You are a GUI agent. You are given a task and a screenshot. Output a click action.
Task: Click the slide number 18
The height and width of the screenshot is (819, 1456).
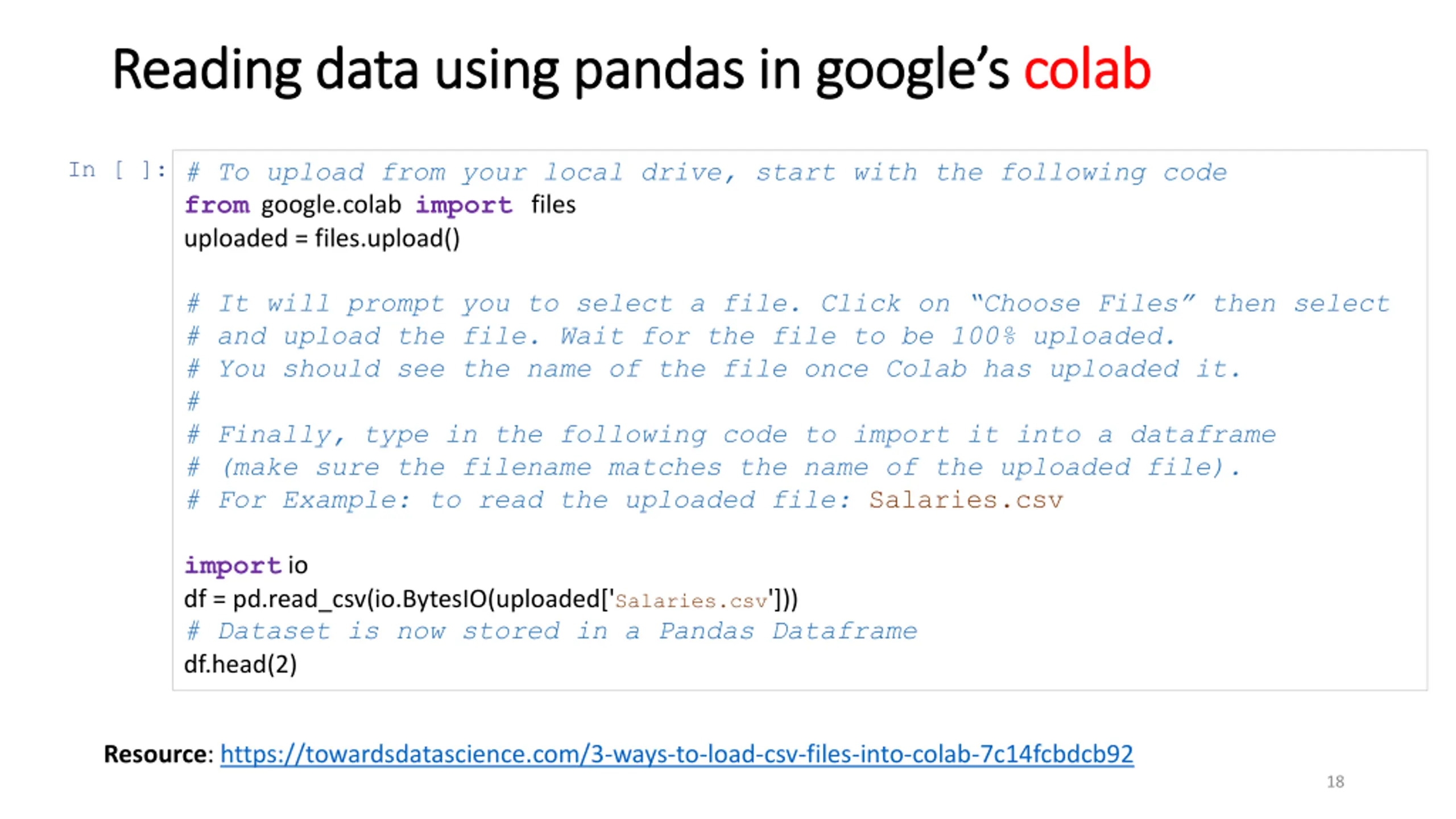click(x=1335, y=782)
